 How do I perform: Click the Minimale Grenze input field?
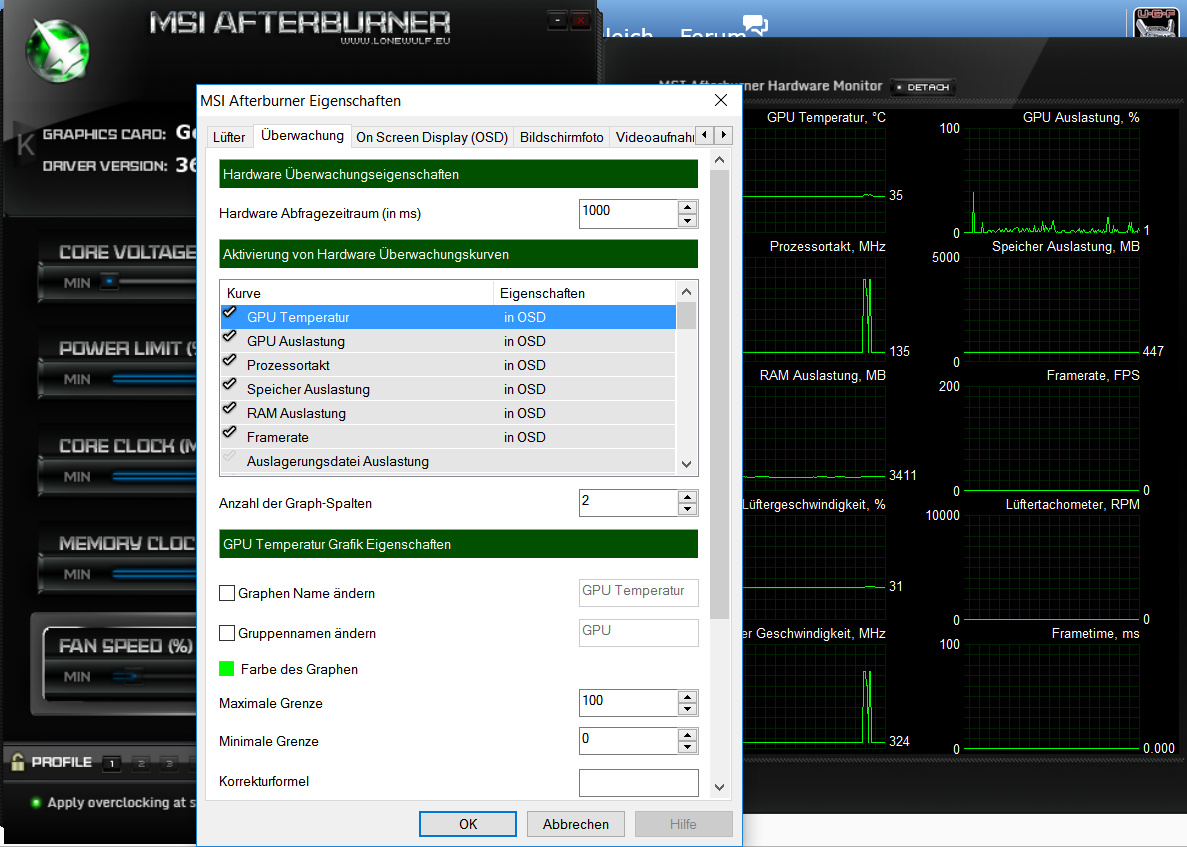pyautogui.click(x=628, y=740)
